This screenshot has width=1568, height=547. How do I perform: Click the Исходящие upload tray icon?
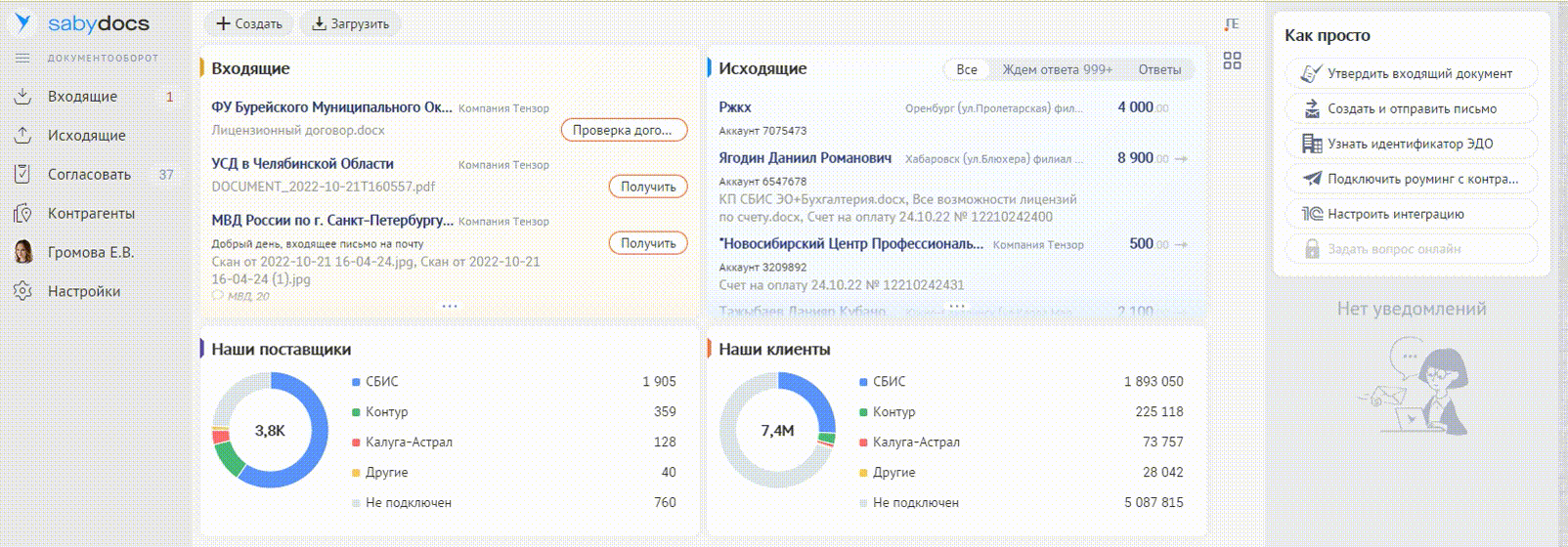coord(22,135)
